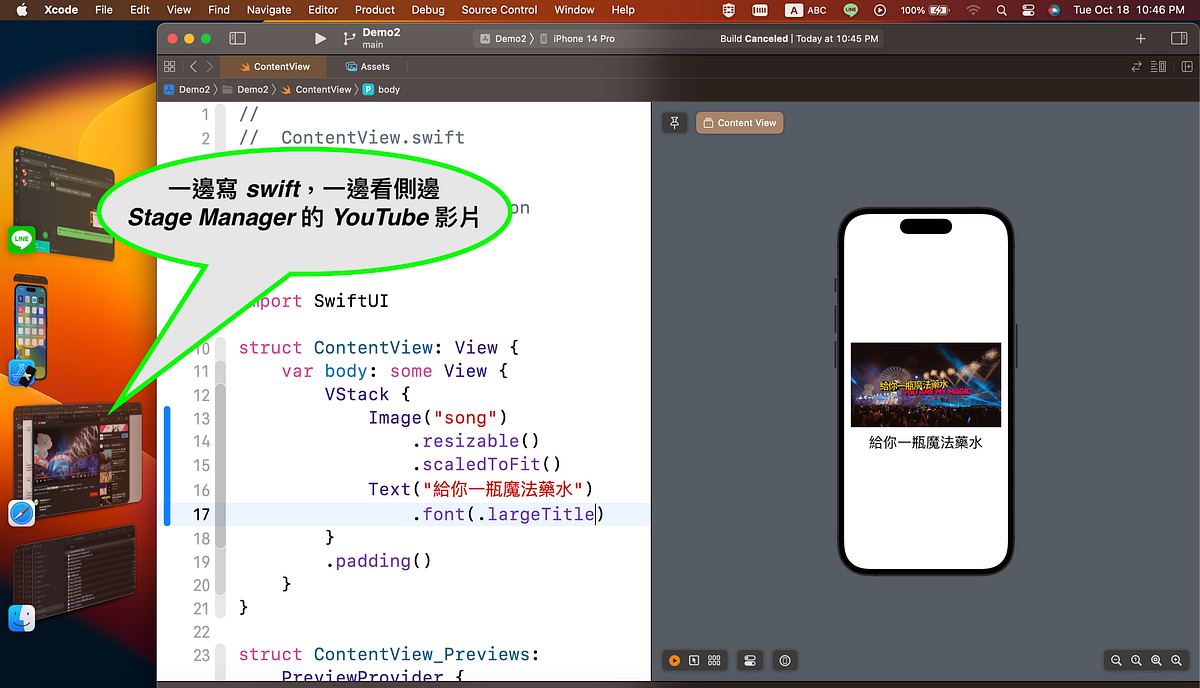Zoom in on the canvas preview

tap(1176, 660)
